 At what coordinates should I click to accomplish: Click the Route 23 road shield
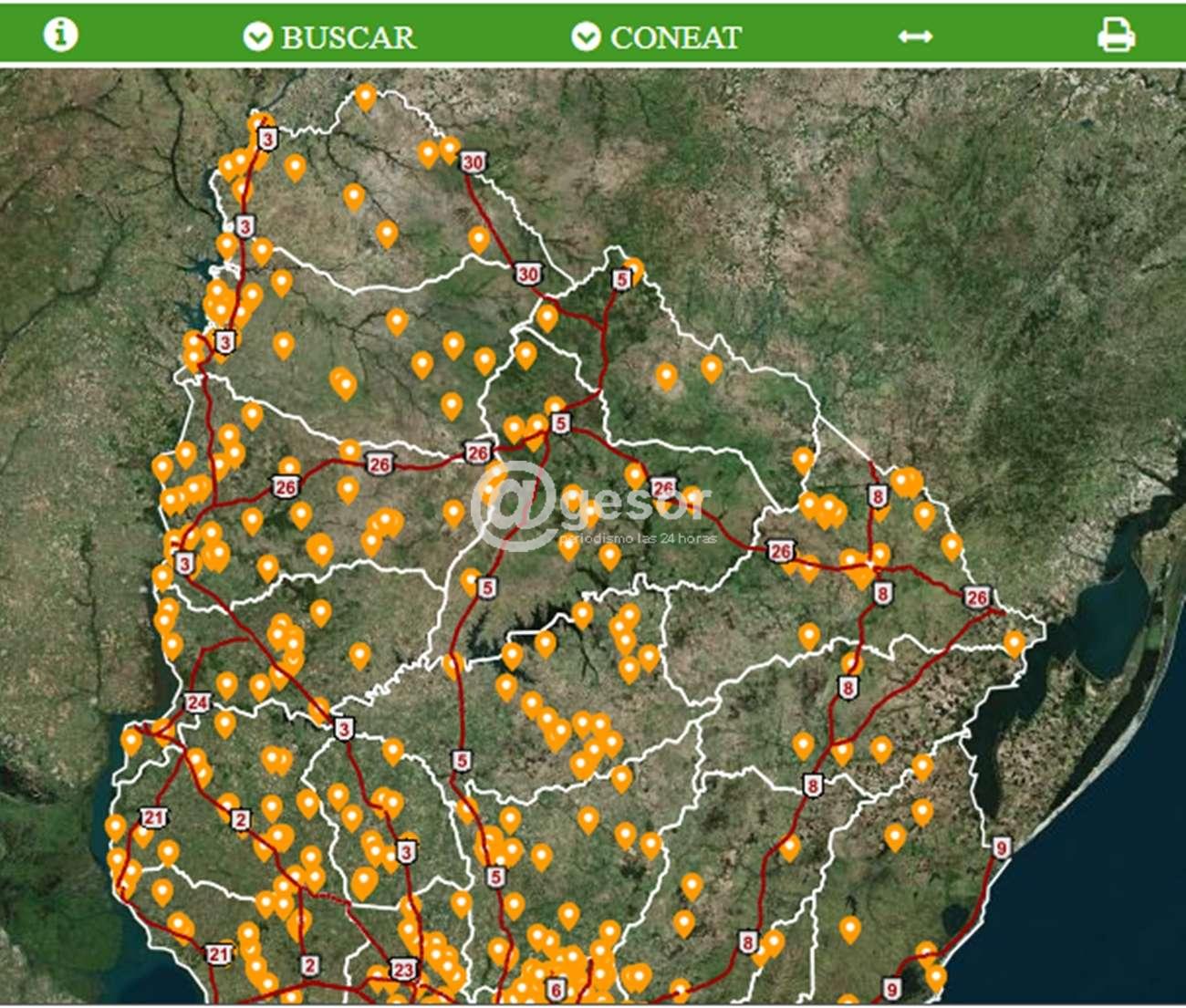[x=403, y=969]
